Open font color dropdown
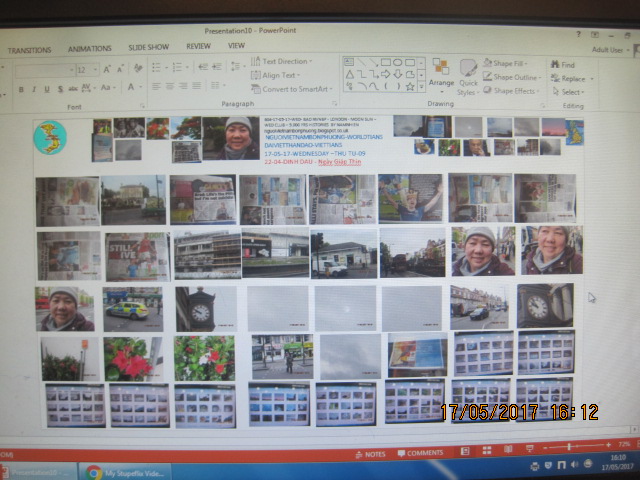640x480 pixels. [140, 87]
